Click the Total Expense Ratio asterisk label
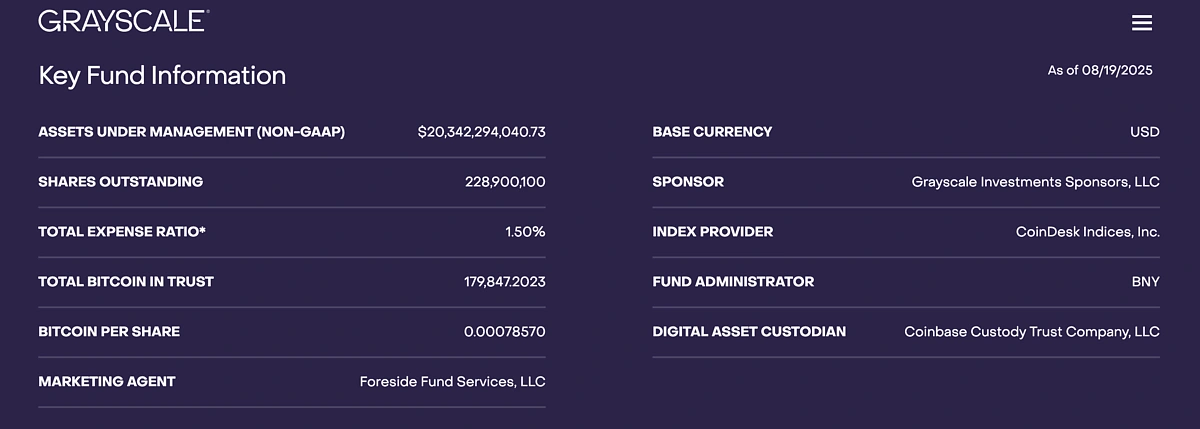The width and height of the screenshot is (1200, 429). [x=122, y=232]
